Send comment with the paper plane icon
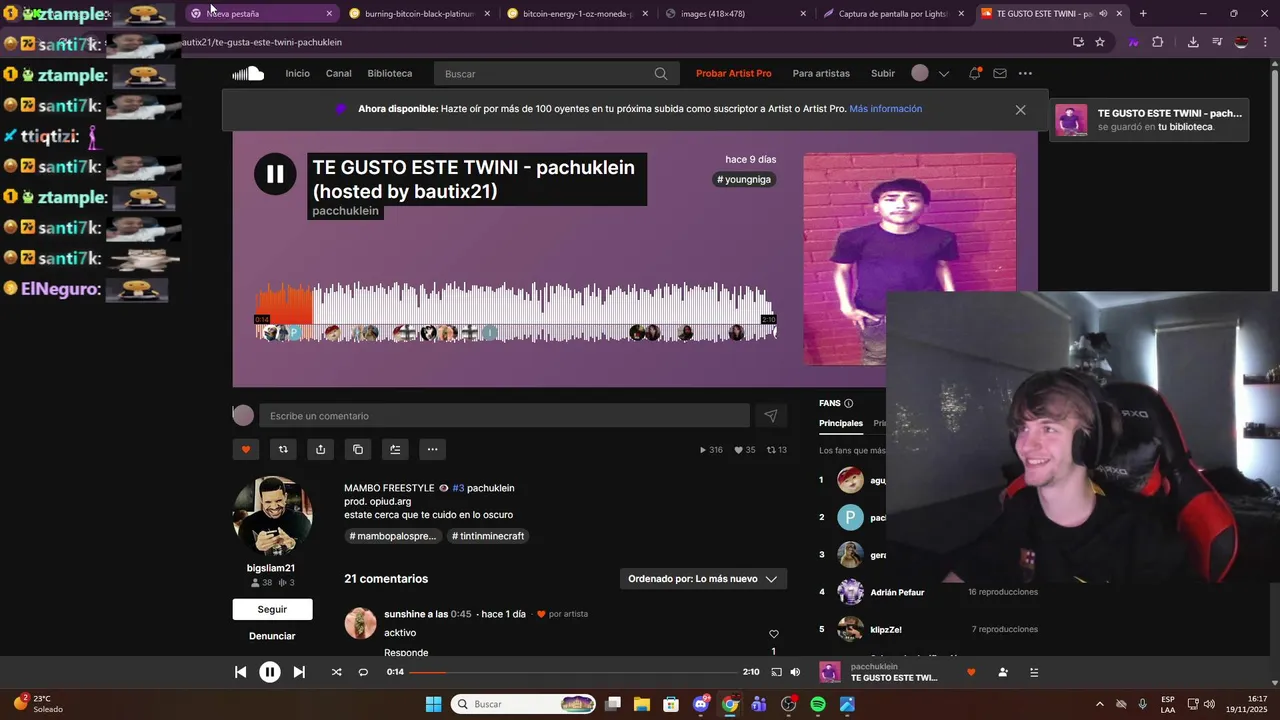The width and height of the screenshot is (1280, 720). (x=771, y=416)
